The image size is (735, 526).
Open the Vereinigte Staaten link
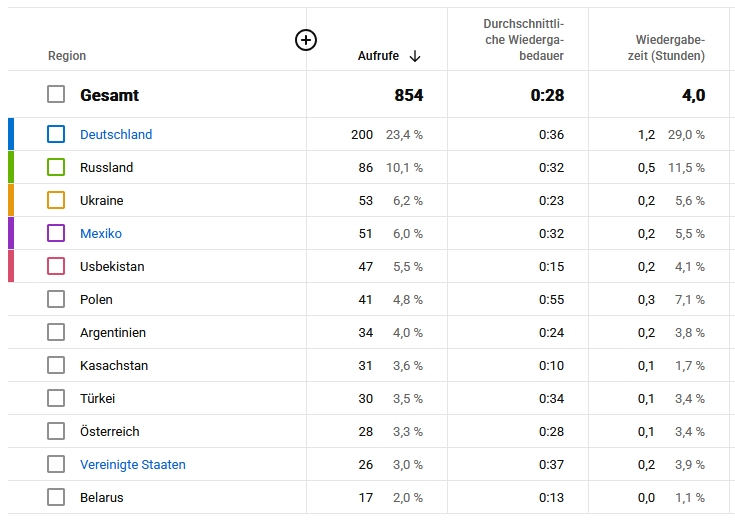pos(133,465)
